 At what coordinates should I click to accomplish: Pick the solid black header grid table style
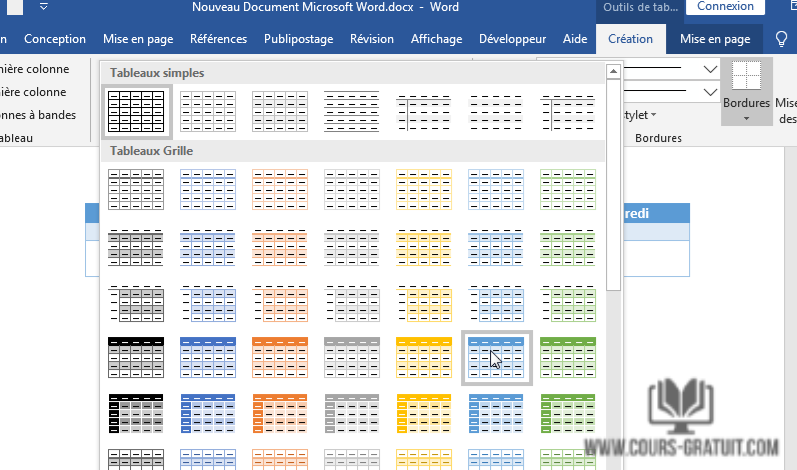pos(136,357)
